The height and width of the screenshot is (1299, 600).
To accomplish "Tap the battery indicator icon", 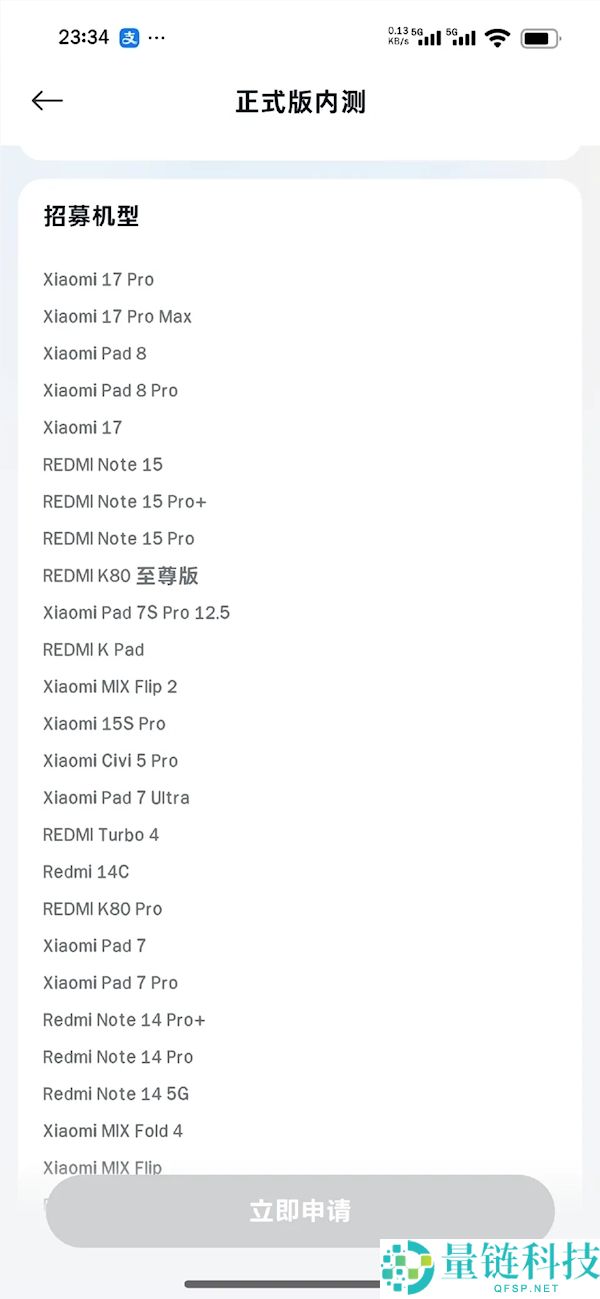I will pyautogui.click(x=540, y=38).
